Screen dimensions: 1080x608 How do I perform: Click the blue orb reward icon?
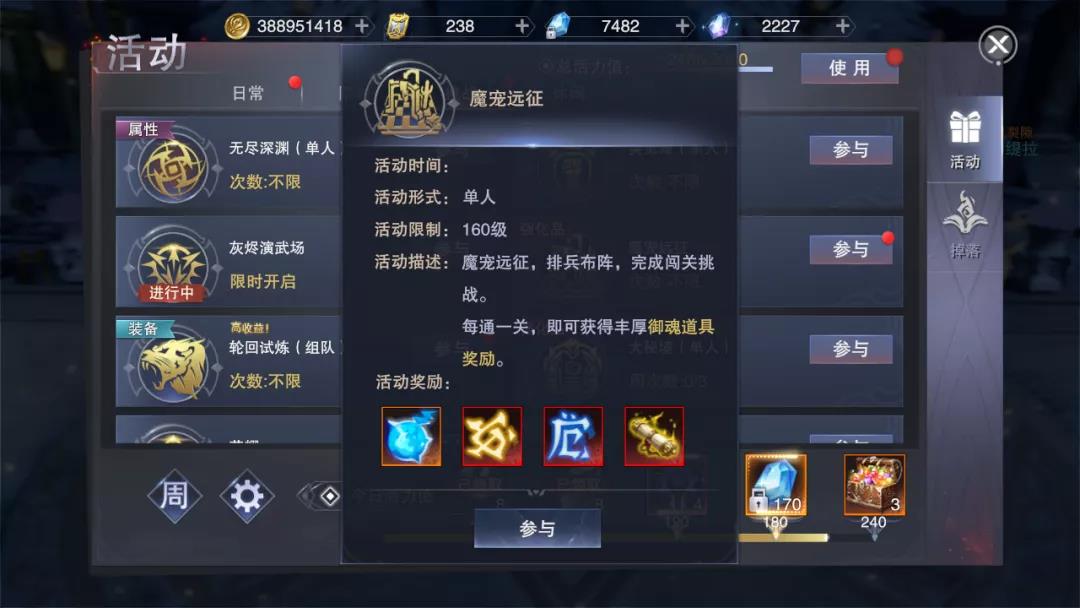tap(411, 436)
